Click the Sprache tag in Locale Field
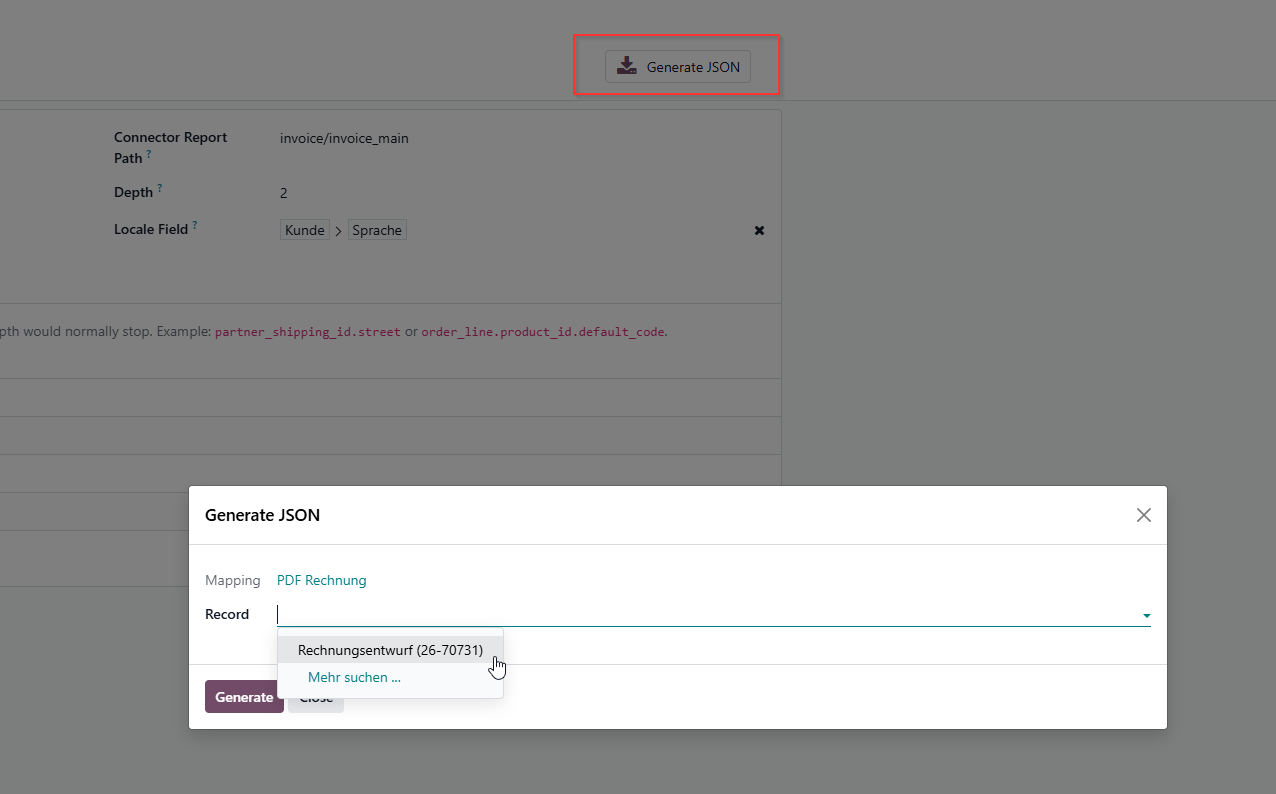Screen dimensions: 1276x794 (377, 230)
